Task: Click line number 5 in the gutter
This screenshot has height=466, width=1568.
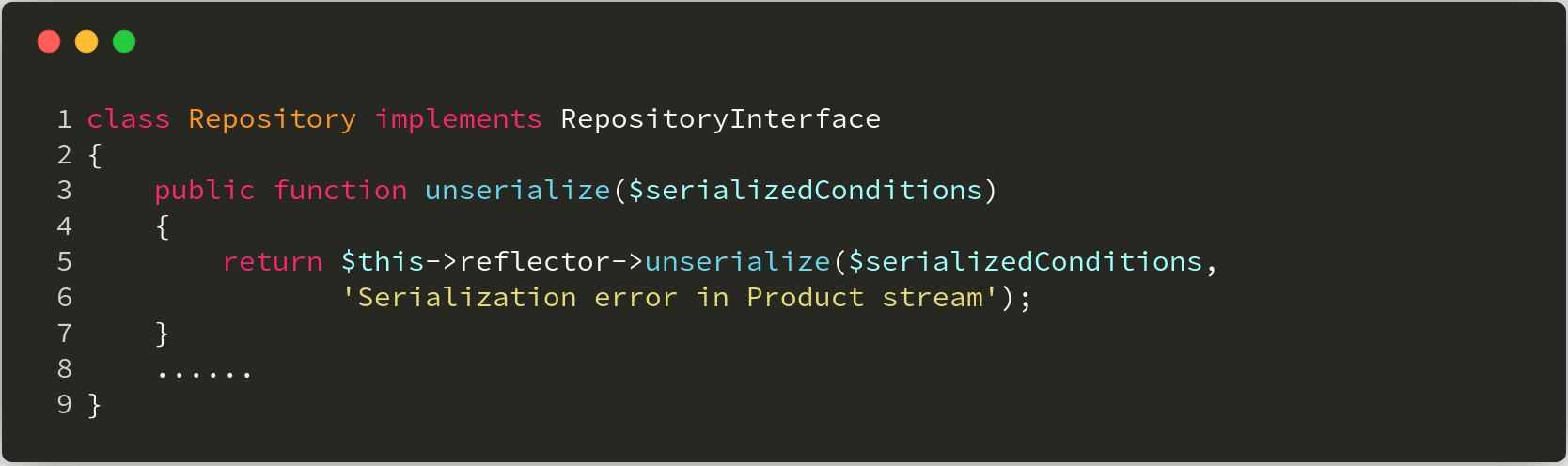Action: [x=64, y=262]
